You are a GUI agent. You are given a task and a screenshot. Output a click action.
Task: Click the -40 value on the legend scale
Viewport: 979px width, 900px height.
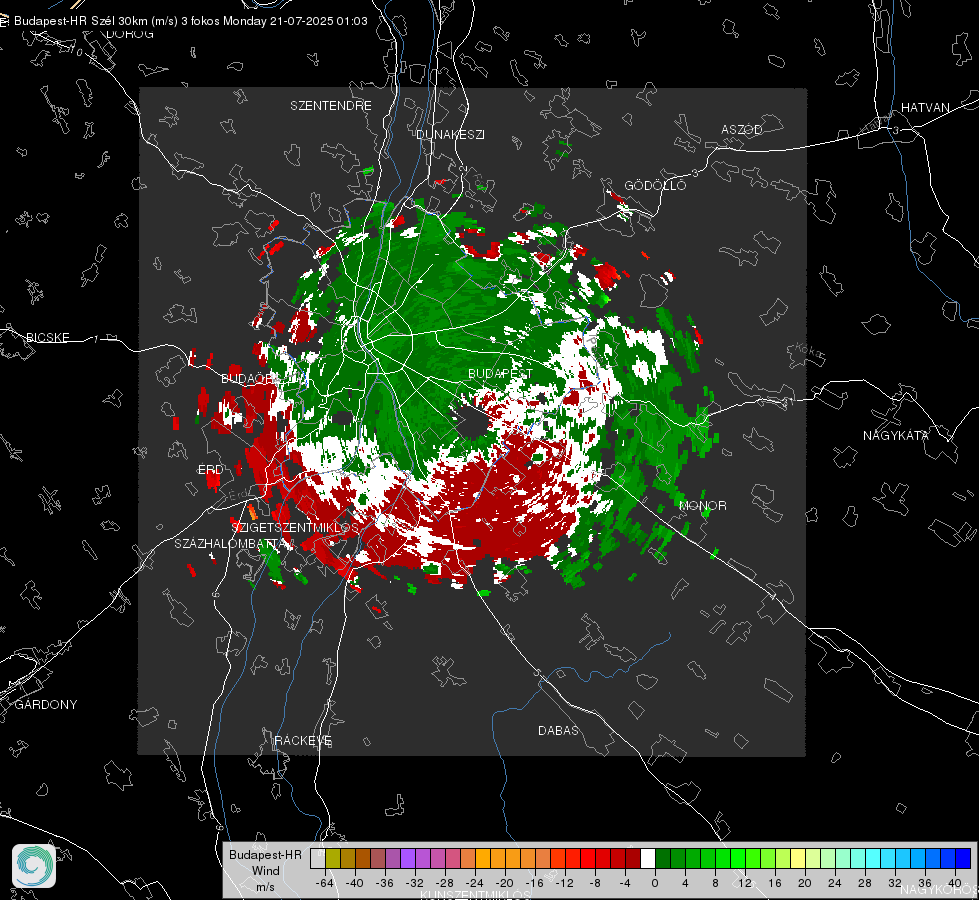(354, 883)
